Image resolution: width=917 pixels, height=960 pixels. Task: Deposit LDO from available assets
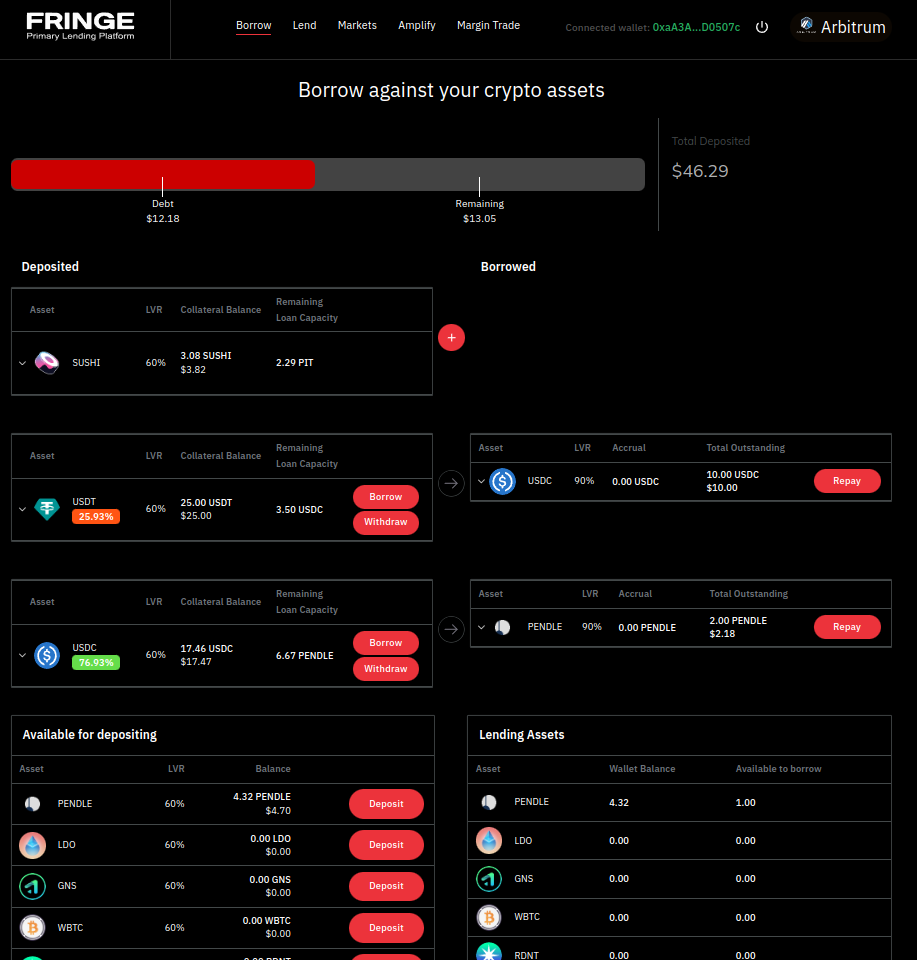point(386,845)
